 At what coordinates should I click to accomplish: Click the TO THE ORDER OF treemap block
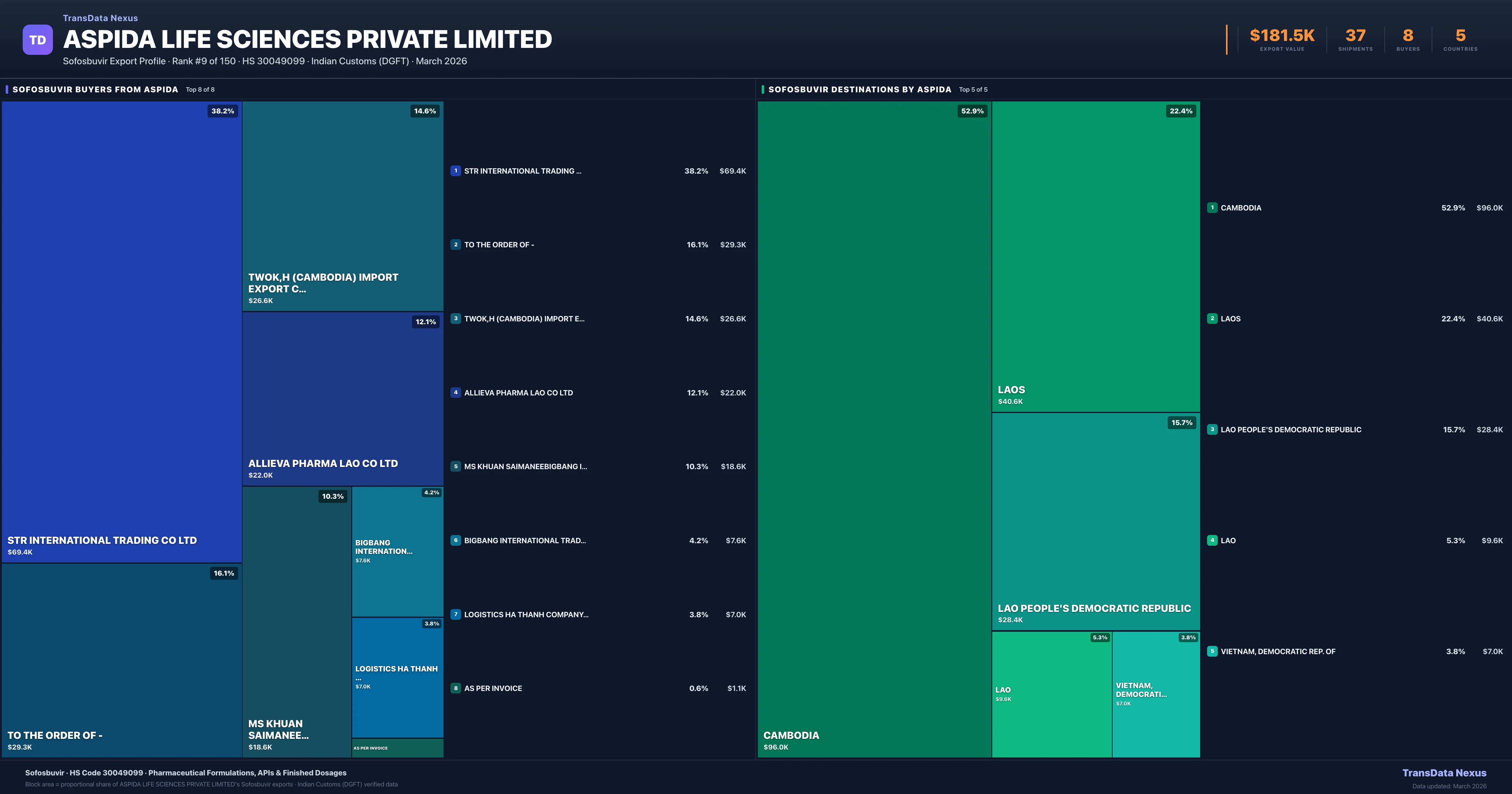[x=122, y=660]
